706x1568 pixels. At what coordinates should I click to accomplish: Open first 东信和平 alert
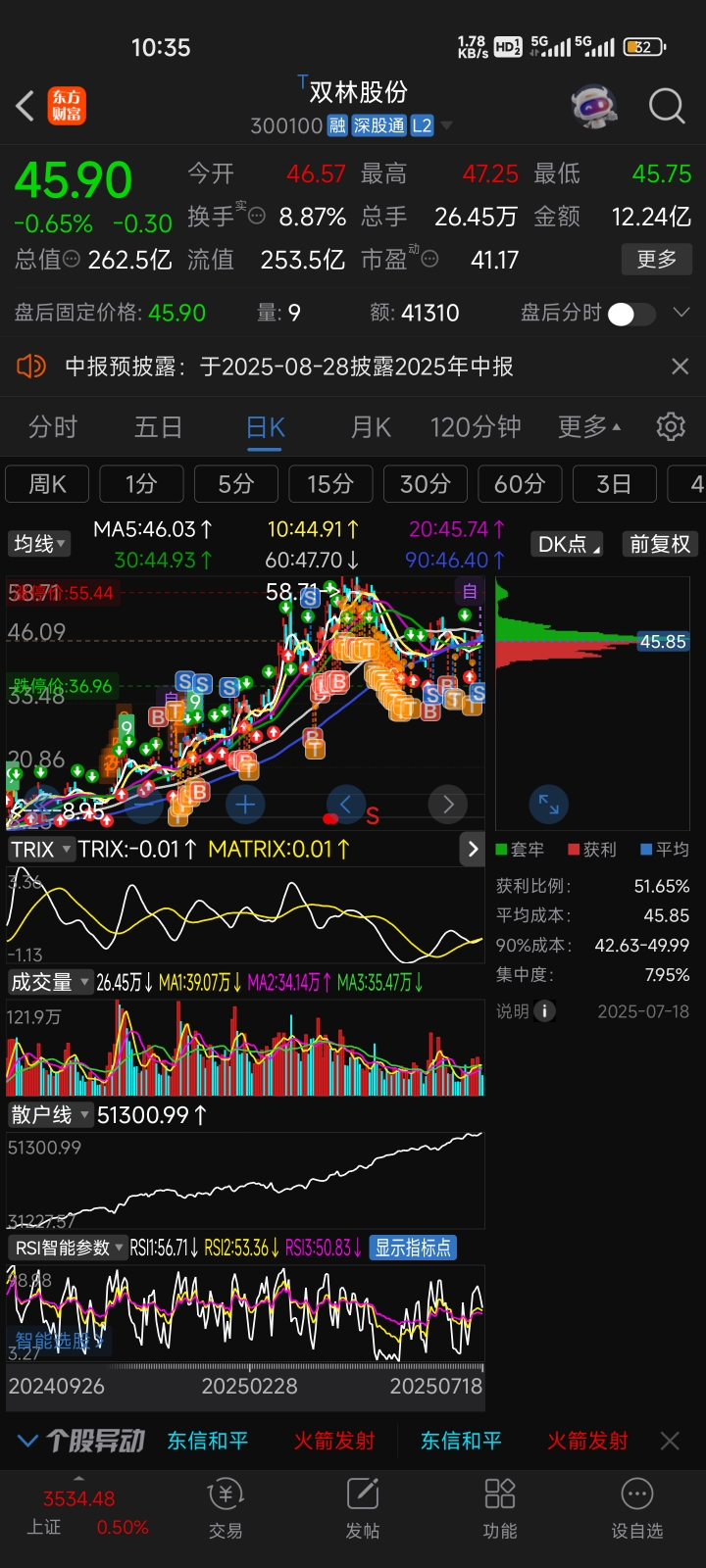pos(208,1441)
